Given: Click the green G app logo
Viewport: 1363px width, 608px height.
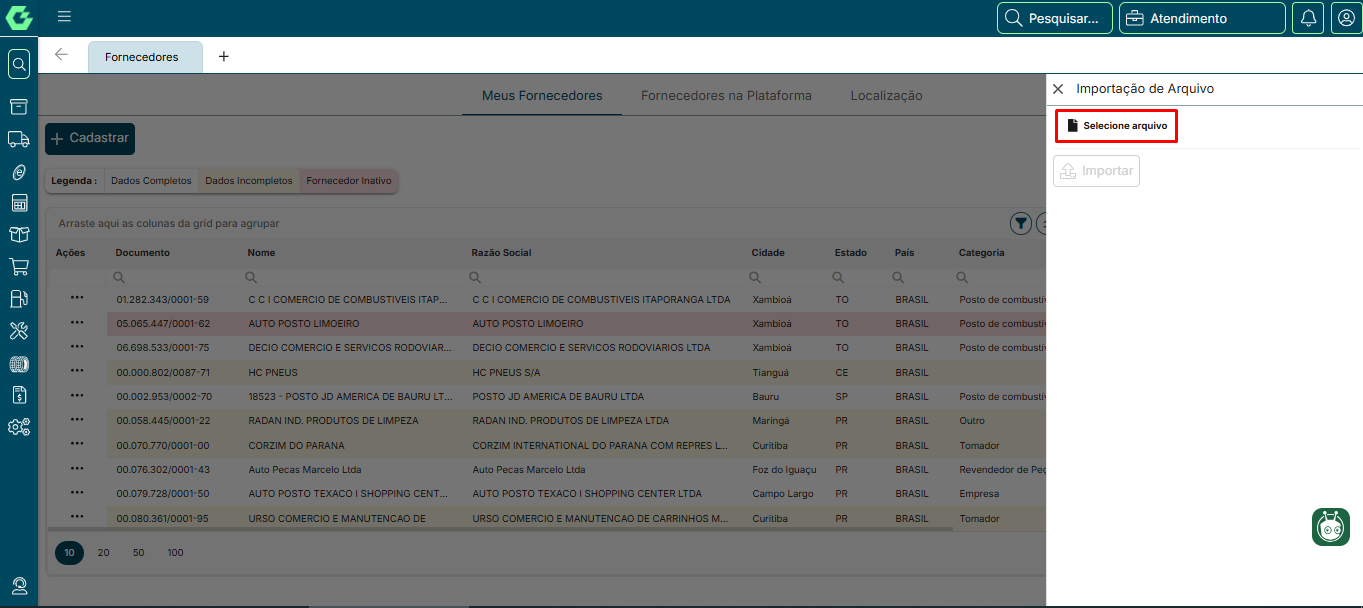Looking at the screenshot, I should (x=19, y=18).
